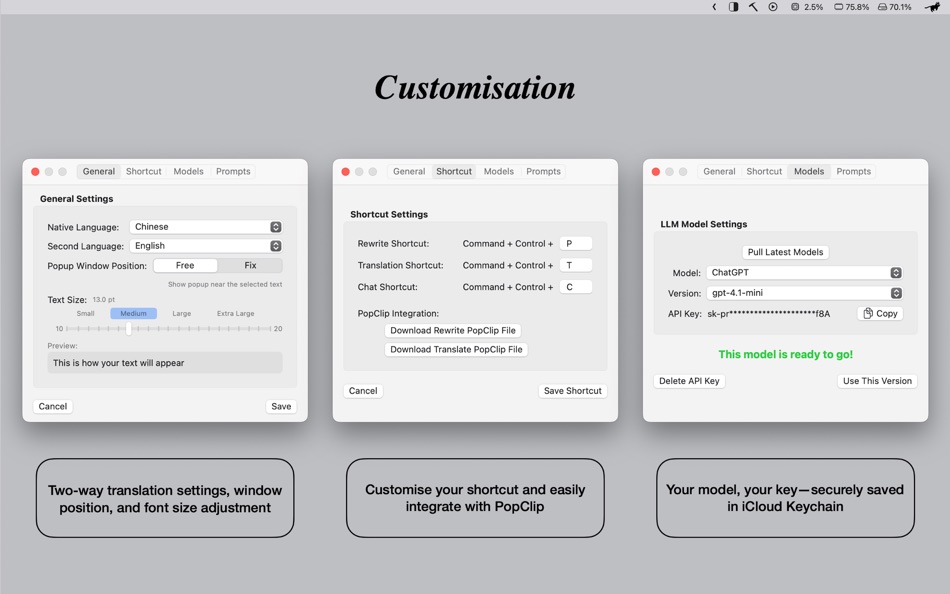The image size is (950, 594).
Task: Click the display contrast icon in the menu bar
Action: pos(734,7)
